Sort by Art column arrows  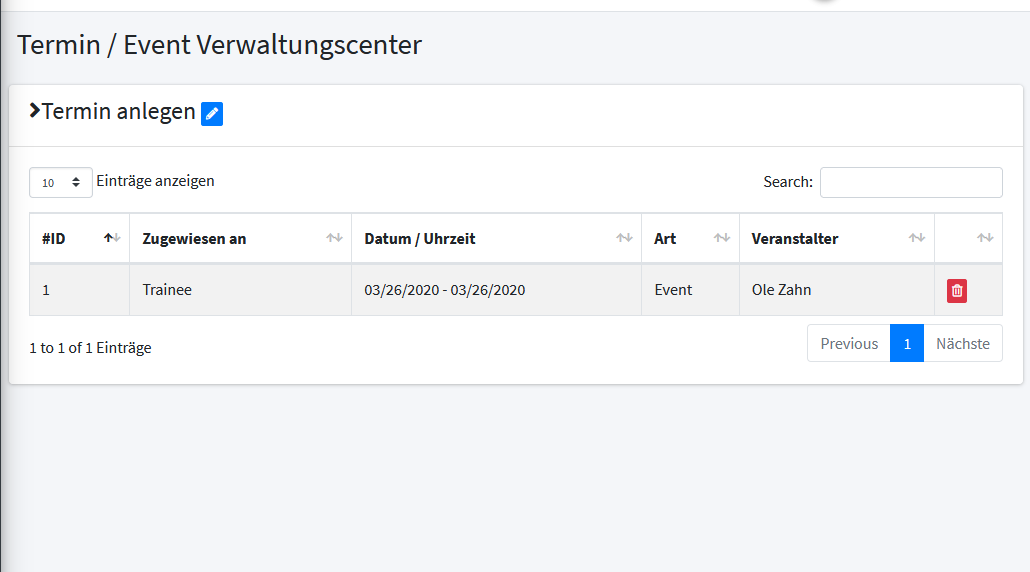(722, 238)
